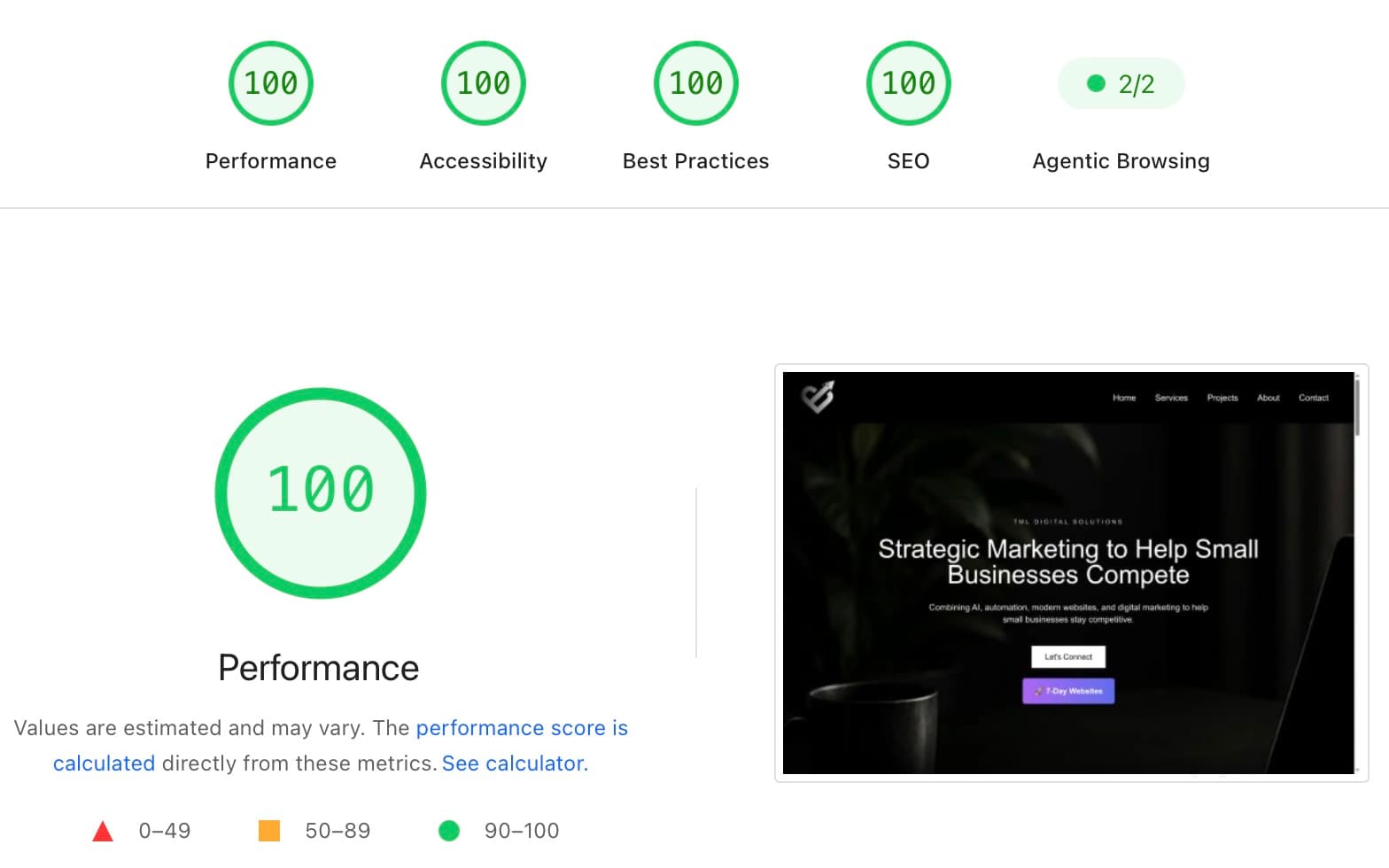Screen dimensions: 1389x868
Task: Click the large 'Performance' heading text
Action: pyautogui.click(x=319, y=668)
